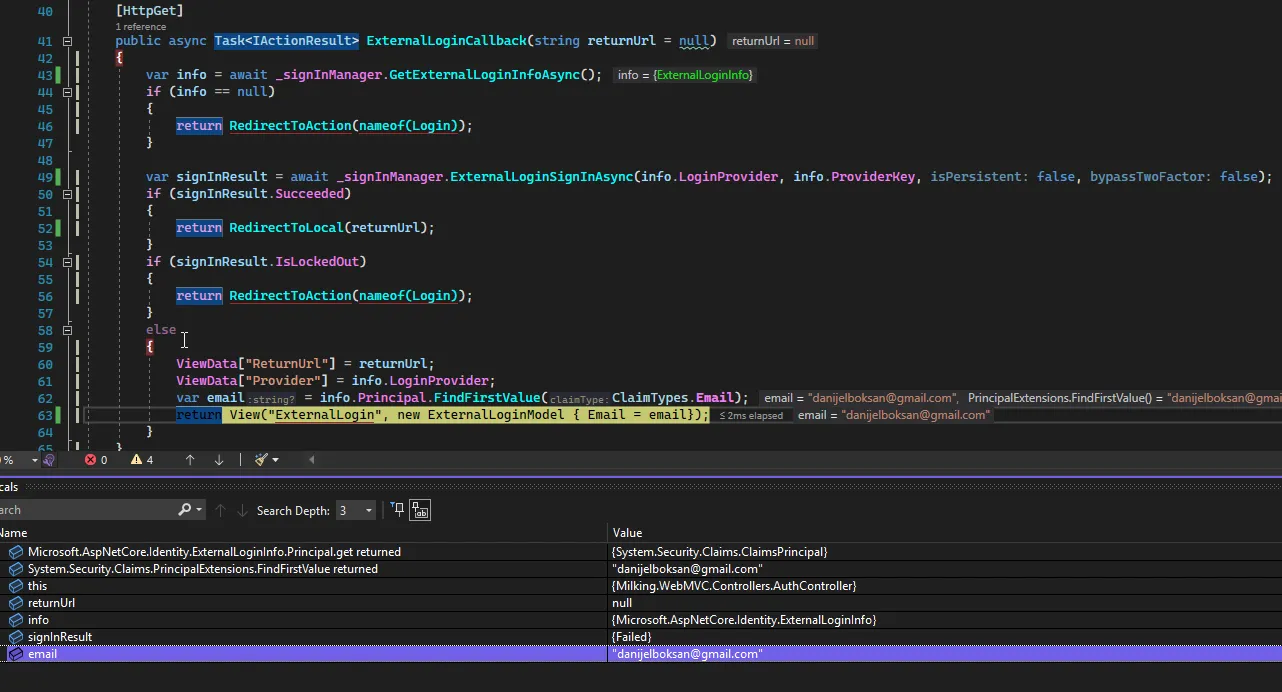The image size is (1282, 692).
Task: Click the '1 reference' CodeLens link
Action: click(140, 26)
